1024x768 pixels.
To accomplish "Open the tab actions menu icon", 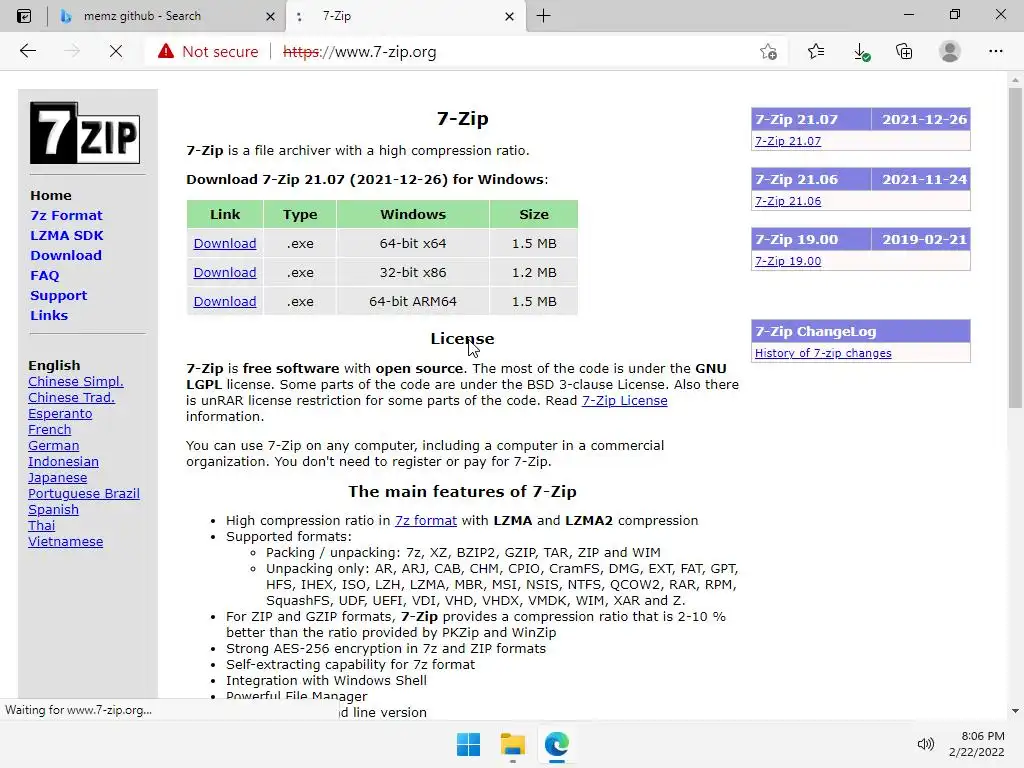I will point(24,16).
